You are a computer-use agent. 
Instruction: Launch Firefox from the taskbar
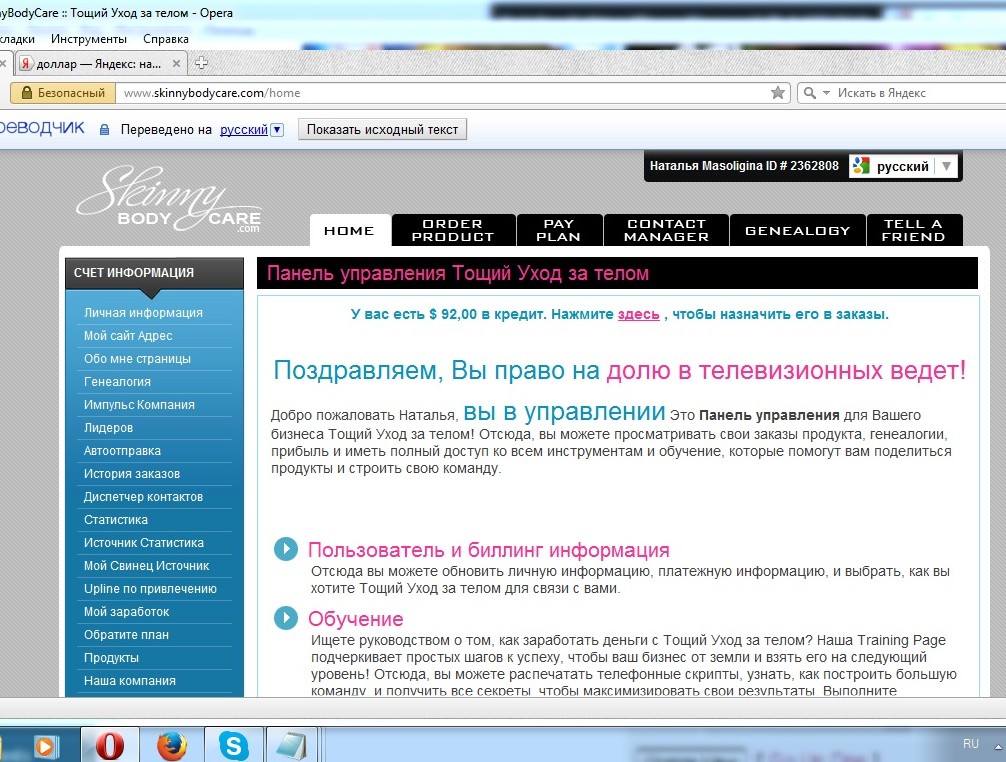point(172,746)
